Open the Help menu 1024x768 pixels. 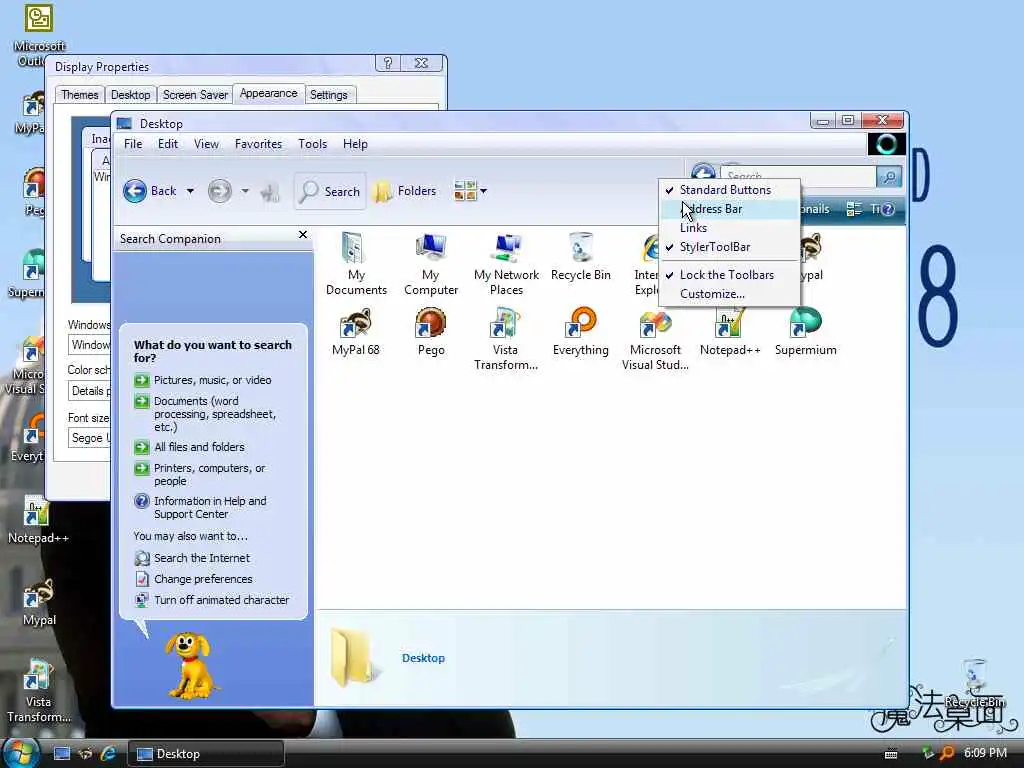[x=355, y=144]
